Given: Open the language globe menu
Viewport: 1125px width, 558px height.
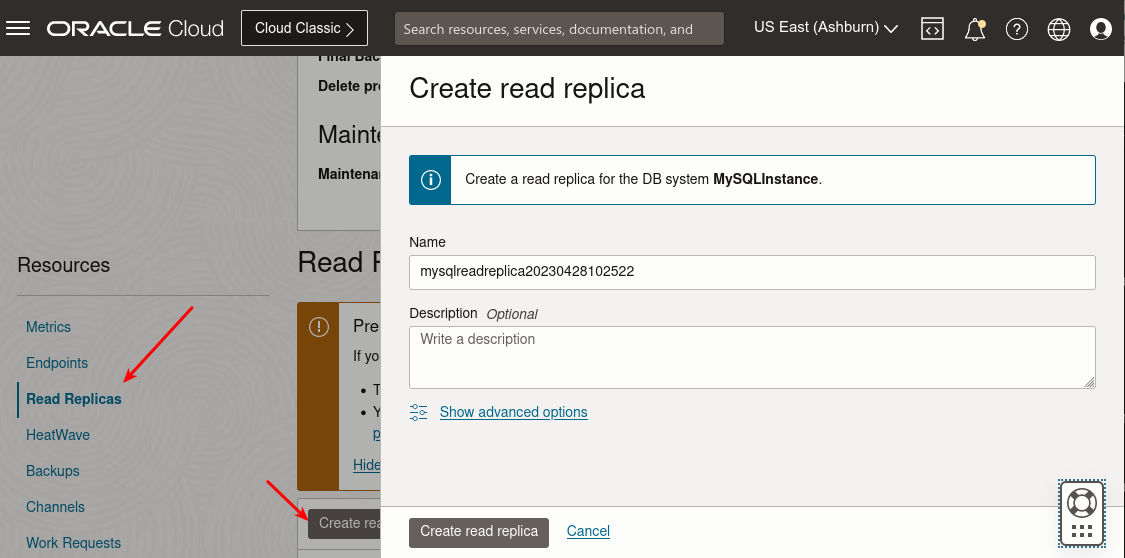Looking at the screenshot, I should click(1058, 29).
